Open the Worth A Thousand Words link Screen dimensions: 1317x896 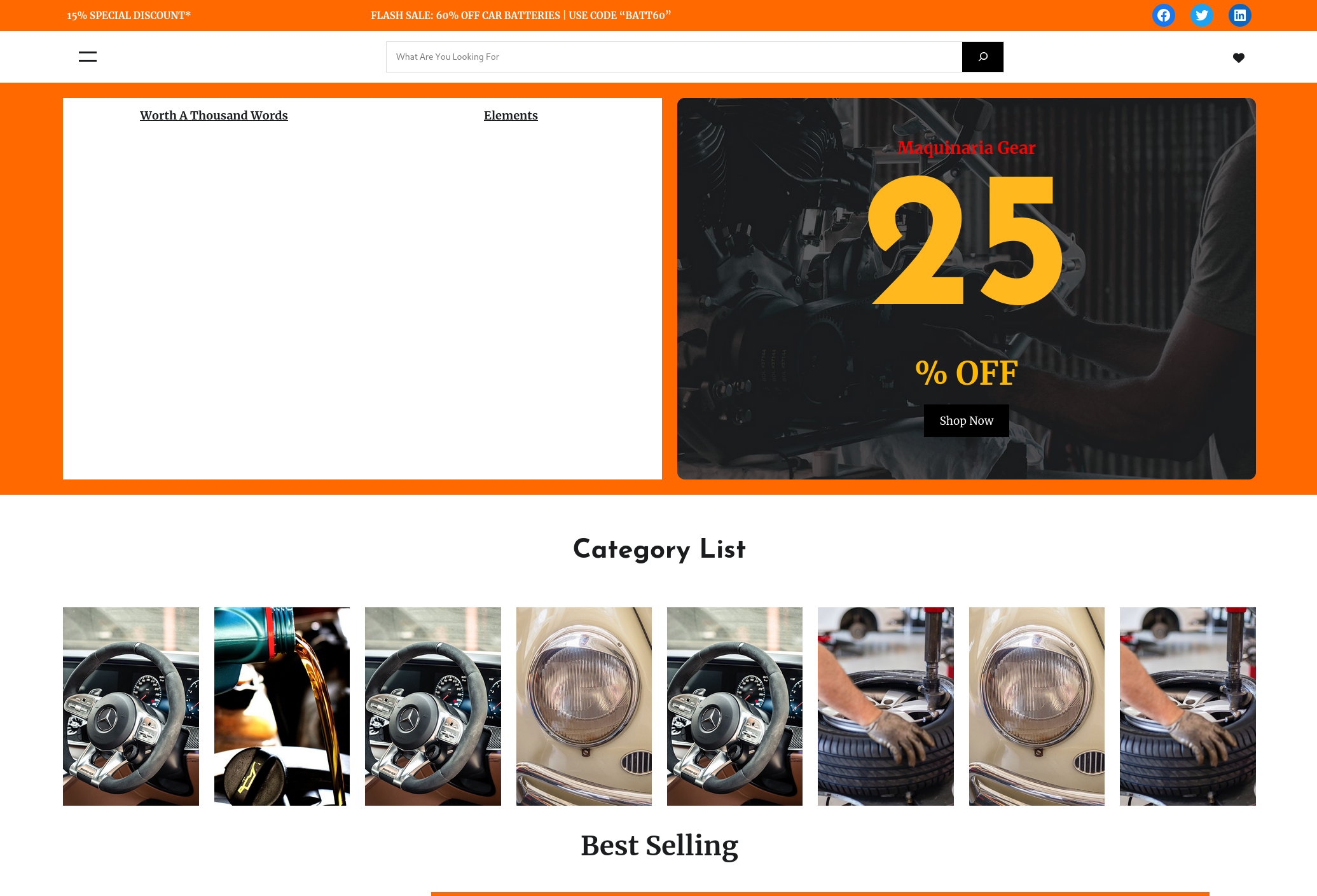click(x=214, y=115)
